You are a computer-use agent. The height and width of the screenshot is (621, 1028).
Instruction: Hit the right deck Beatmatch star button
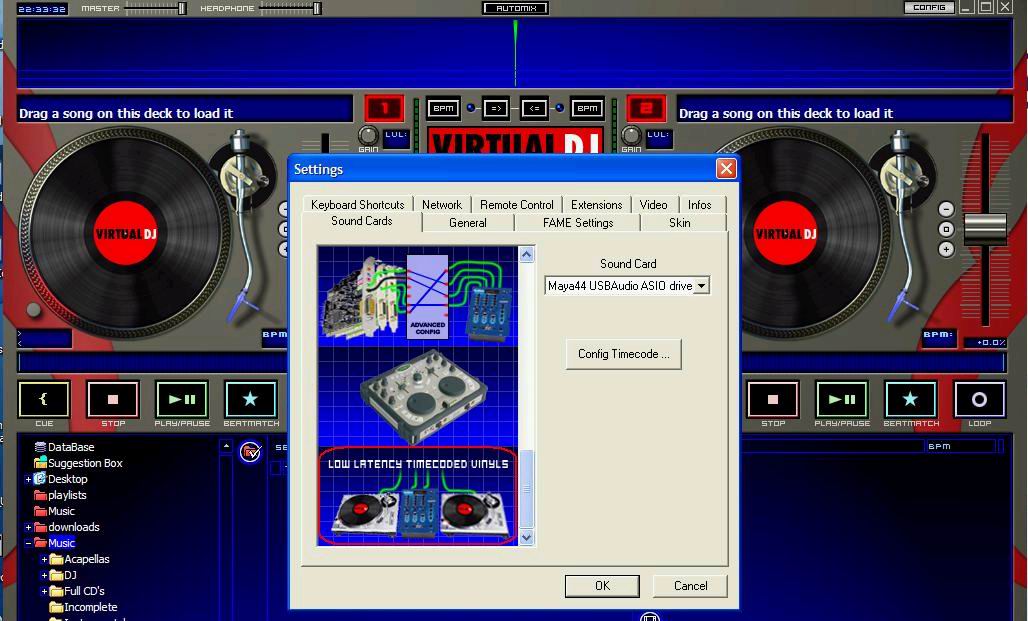(911, 399)
